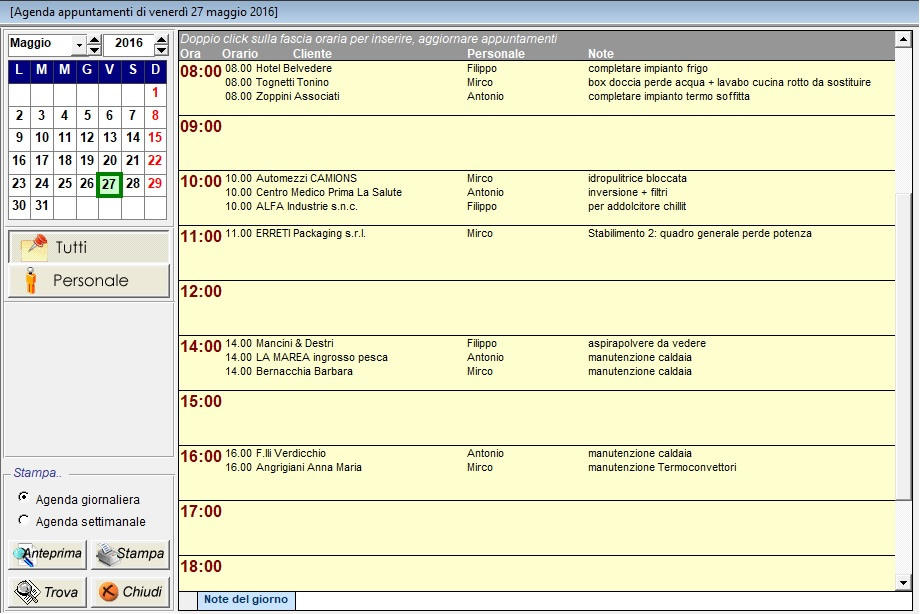This screenshot has height=614, width=920.
Task: Click note 'manutenzione Termoconvettori'
Action: point(662,468)
